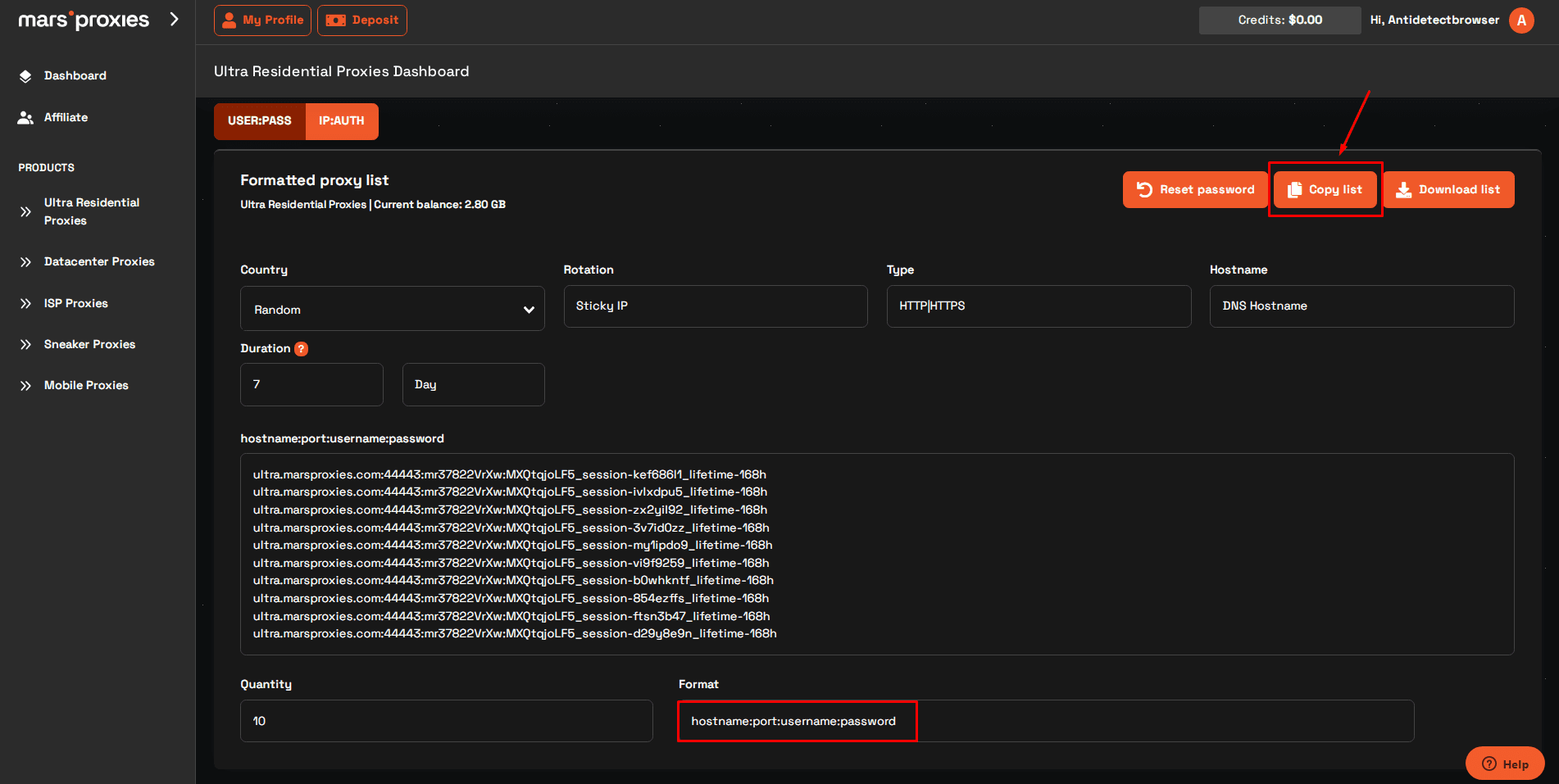
Task: Click the Type field showing HTTP|HTTPS
Action: coord(1039,306)
